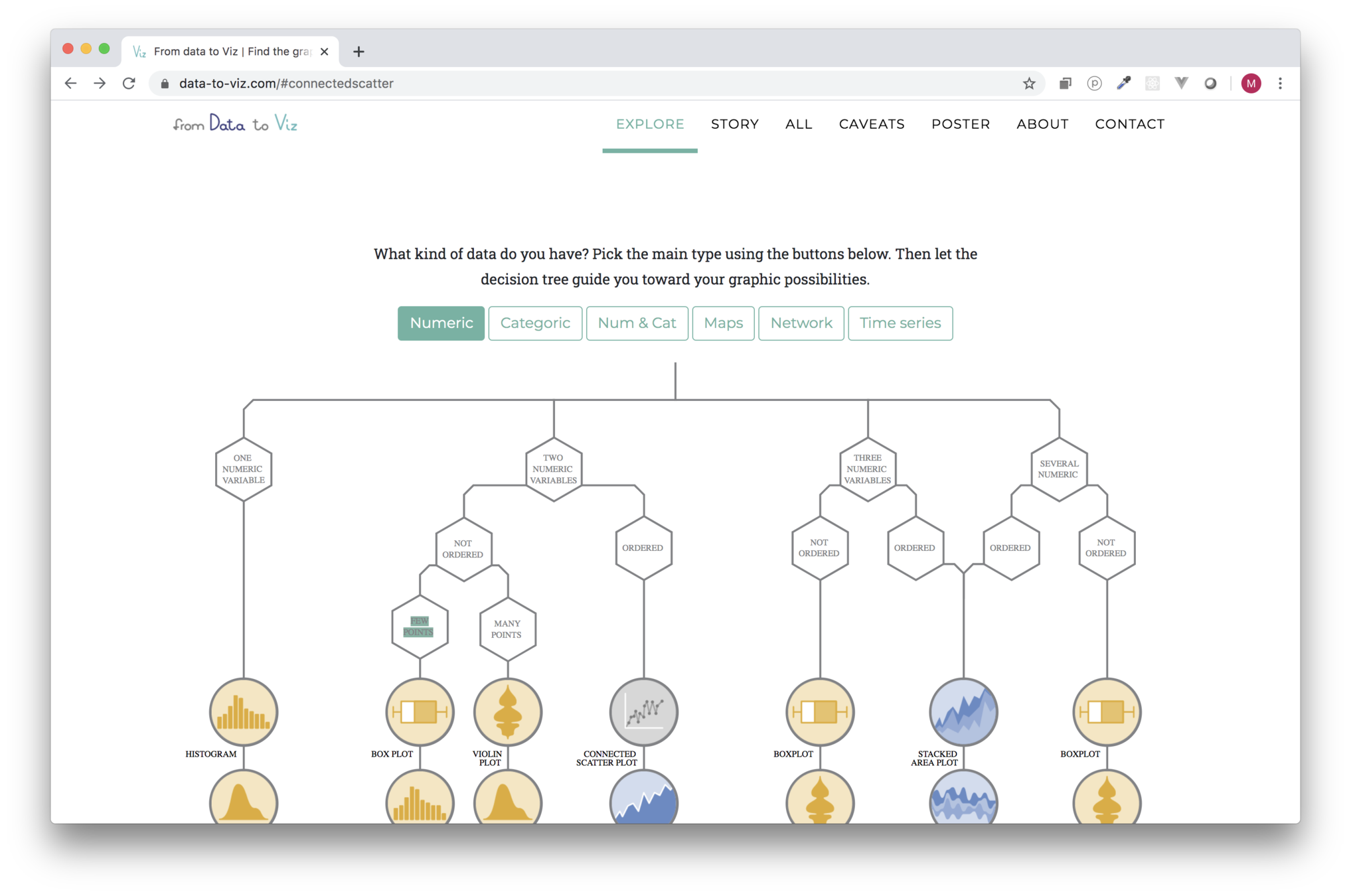Choose the Num & Cat data type
Viewport: 1351px width, 896px height.
(637, 323)
